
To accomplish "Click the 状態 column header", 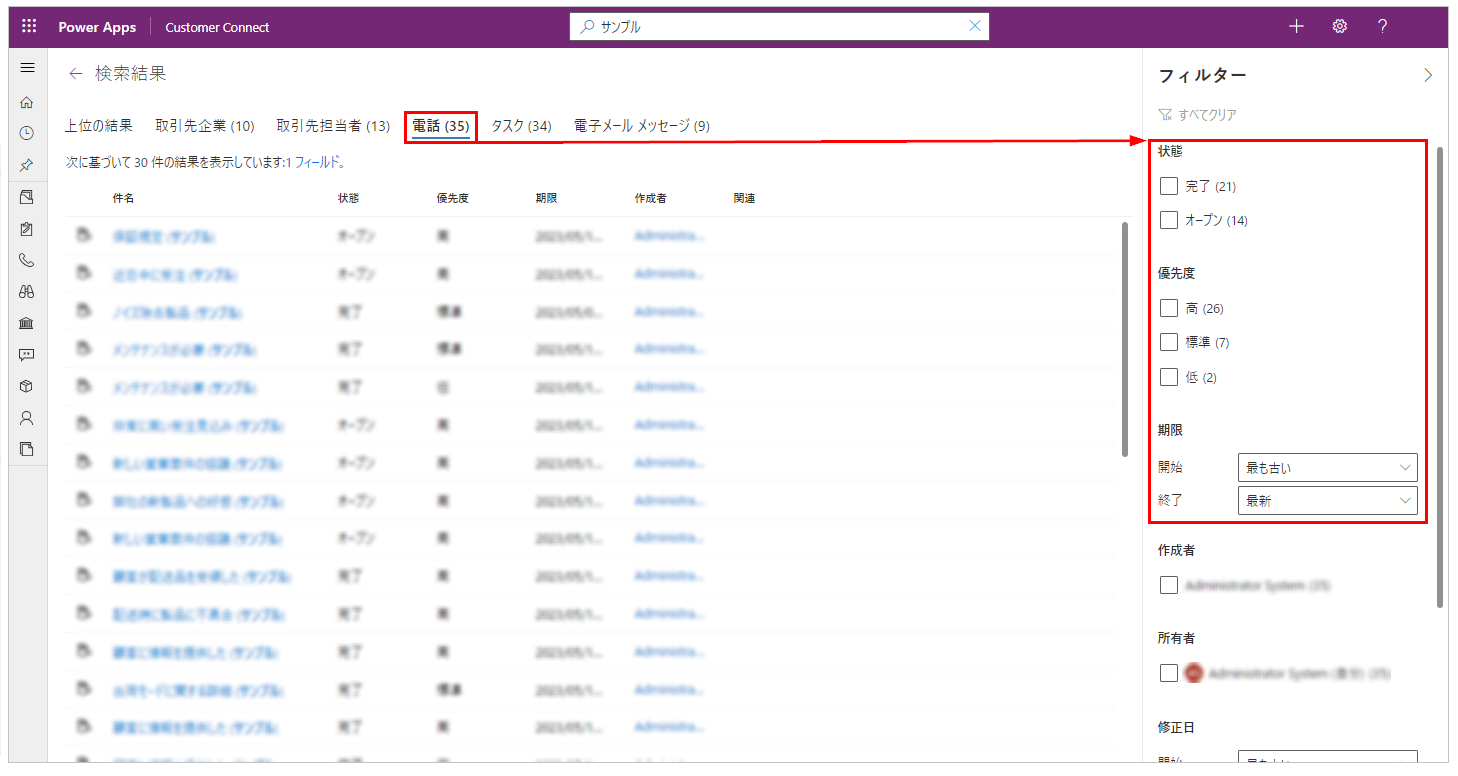I will click(x=349, y=198).
